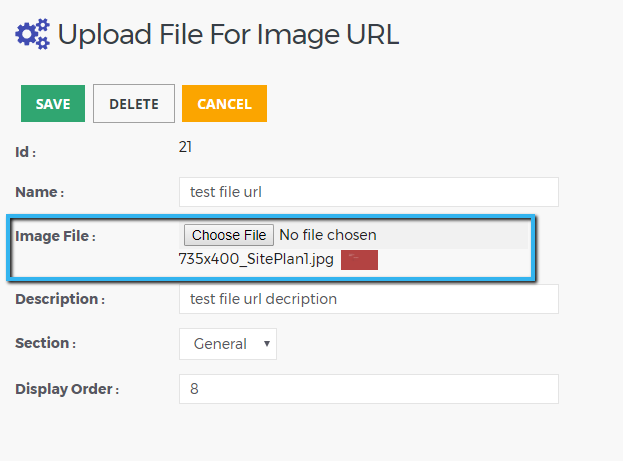Click the 'Name :' field label
The width and height of the screenshot is (623, 461).
pos(39,192)
